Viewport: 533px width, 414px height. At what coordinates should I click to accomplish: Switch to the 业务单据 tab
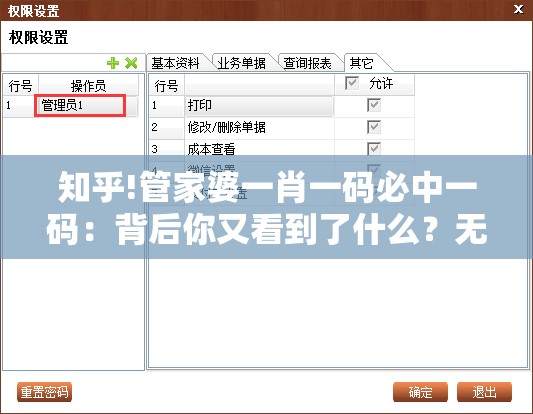click(242, 63)
